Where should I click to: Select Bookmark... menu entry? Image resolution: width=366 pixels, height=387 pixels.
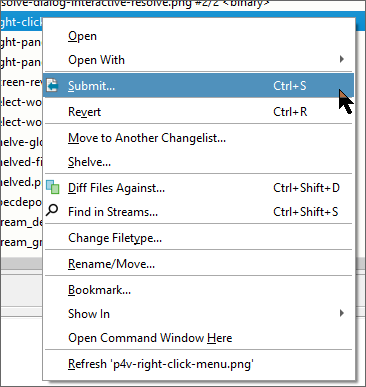tap(198, 290)
